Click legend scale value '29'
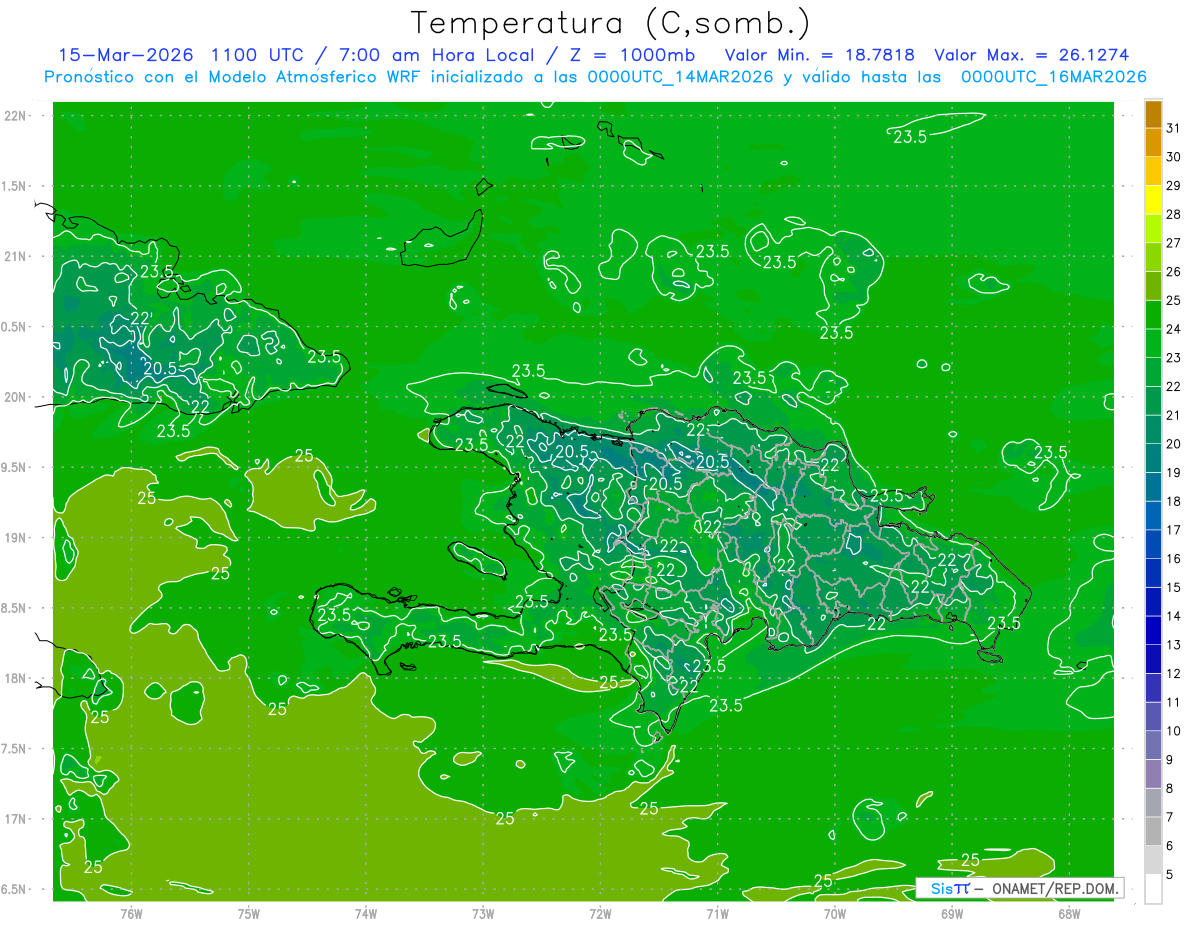The width and height of the screenshot is (1200, 927). 1173,185
